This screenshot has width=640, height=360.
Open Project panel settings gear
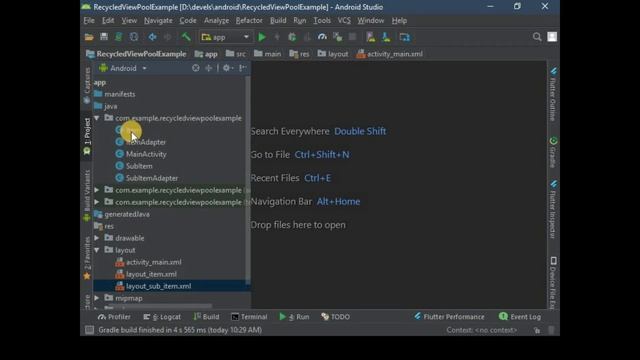pos(227,68)
